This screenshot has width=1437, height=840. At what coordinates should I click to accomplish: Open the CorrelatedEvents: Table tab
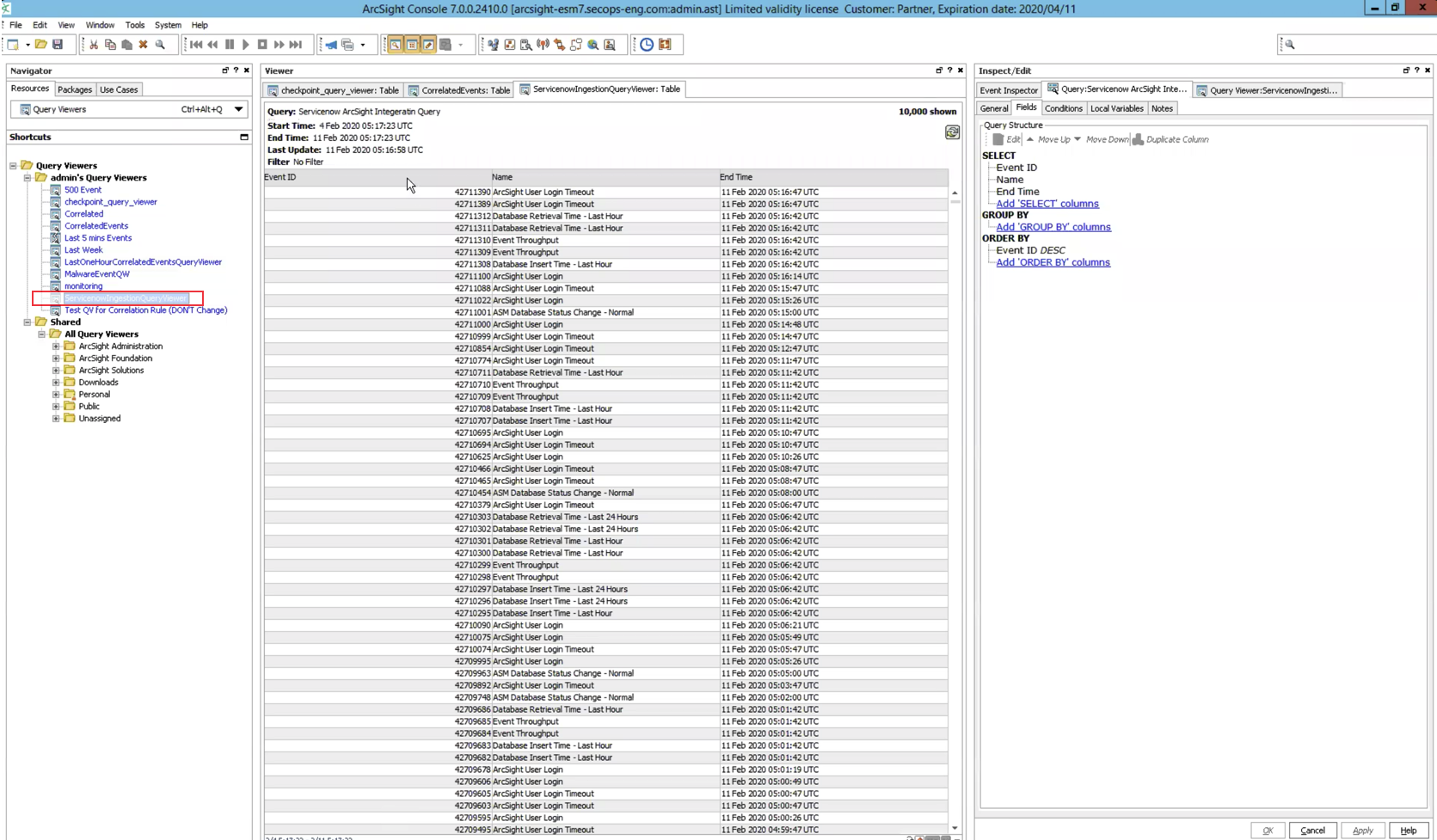pos(459,90)
